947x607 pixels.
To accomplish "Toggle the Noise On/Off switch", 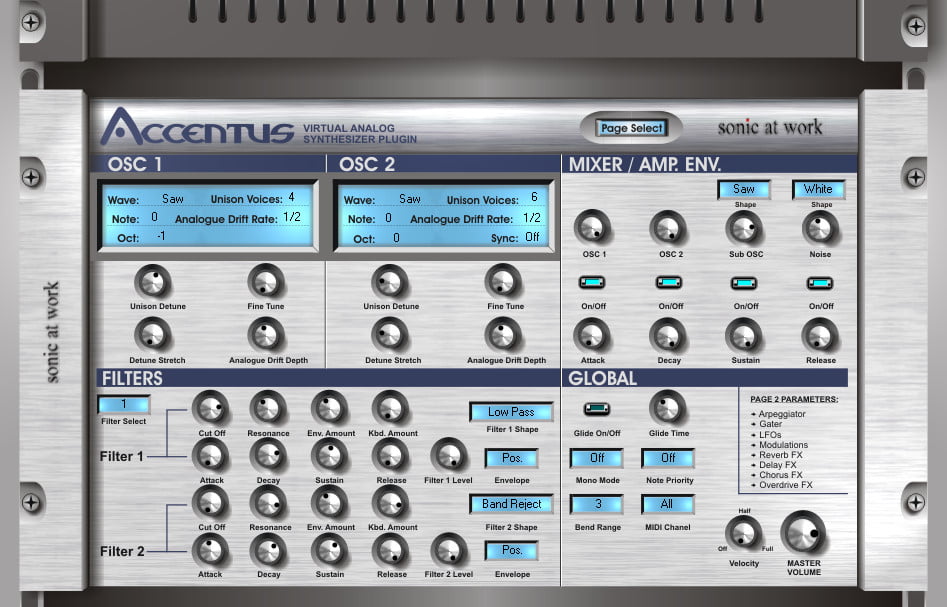I will [819, 283].
